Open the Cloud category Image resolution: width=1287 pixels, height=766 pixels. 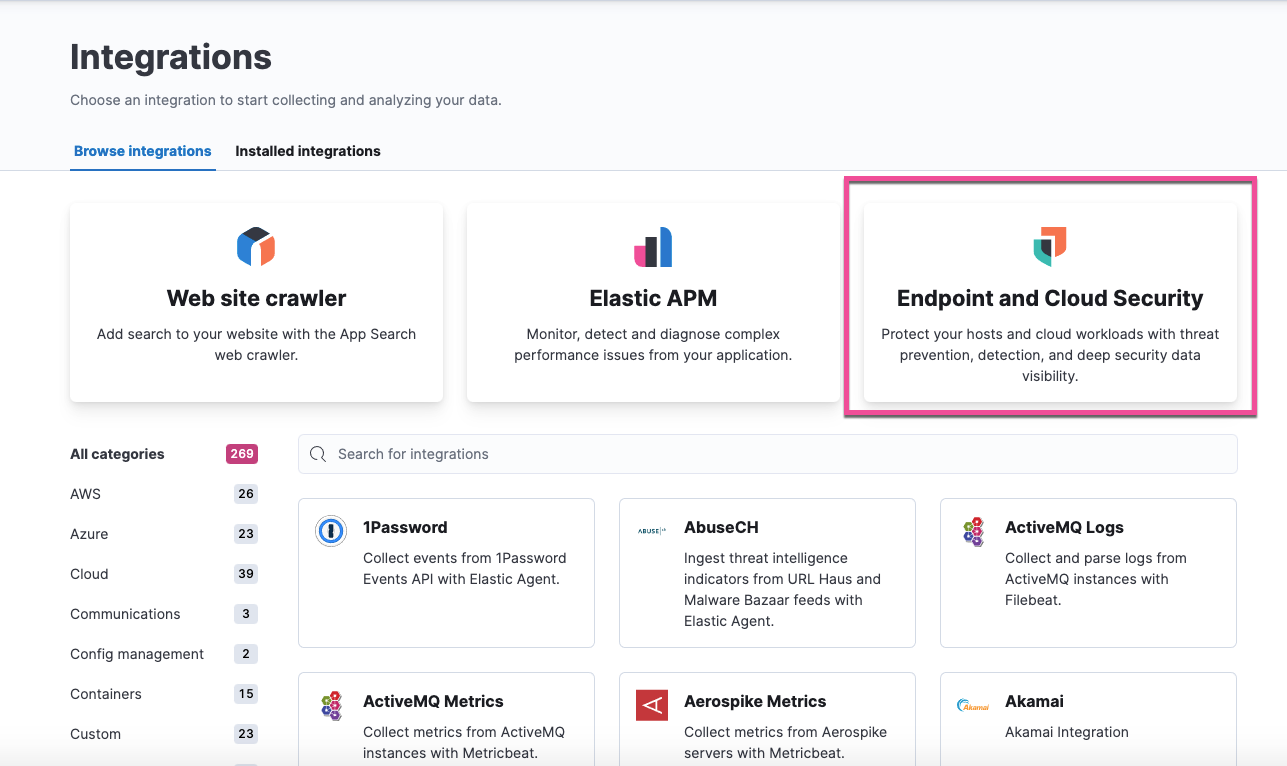click(x=89, y=574)
